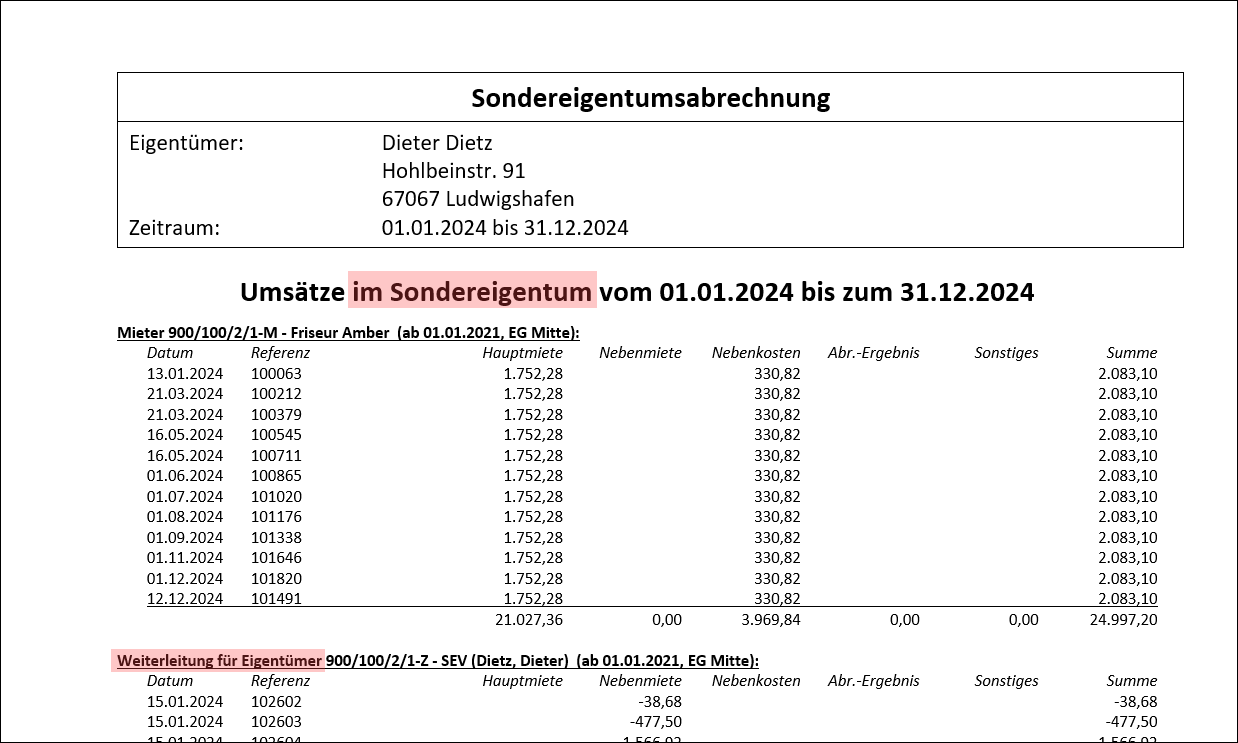
Task: Click grand total 24.997,20
Action: (1124, 620)
